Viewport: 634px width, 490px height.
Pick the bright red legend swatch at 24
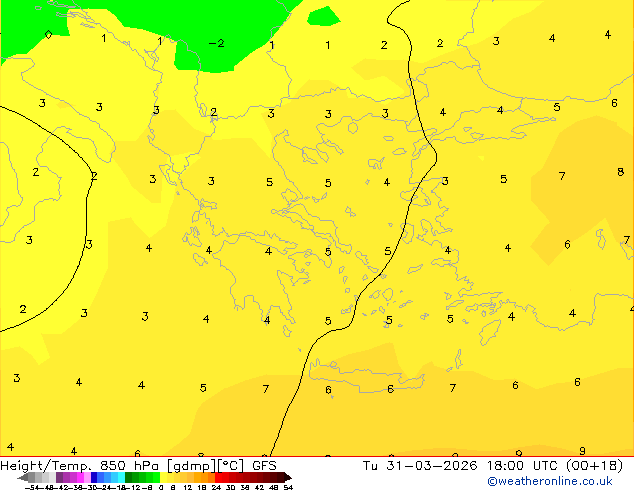(x=218, y=477)
